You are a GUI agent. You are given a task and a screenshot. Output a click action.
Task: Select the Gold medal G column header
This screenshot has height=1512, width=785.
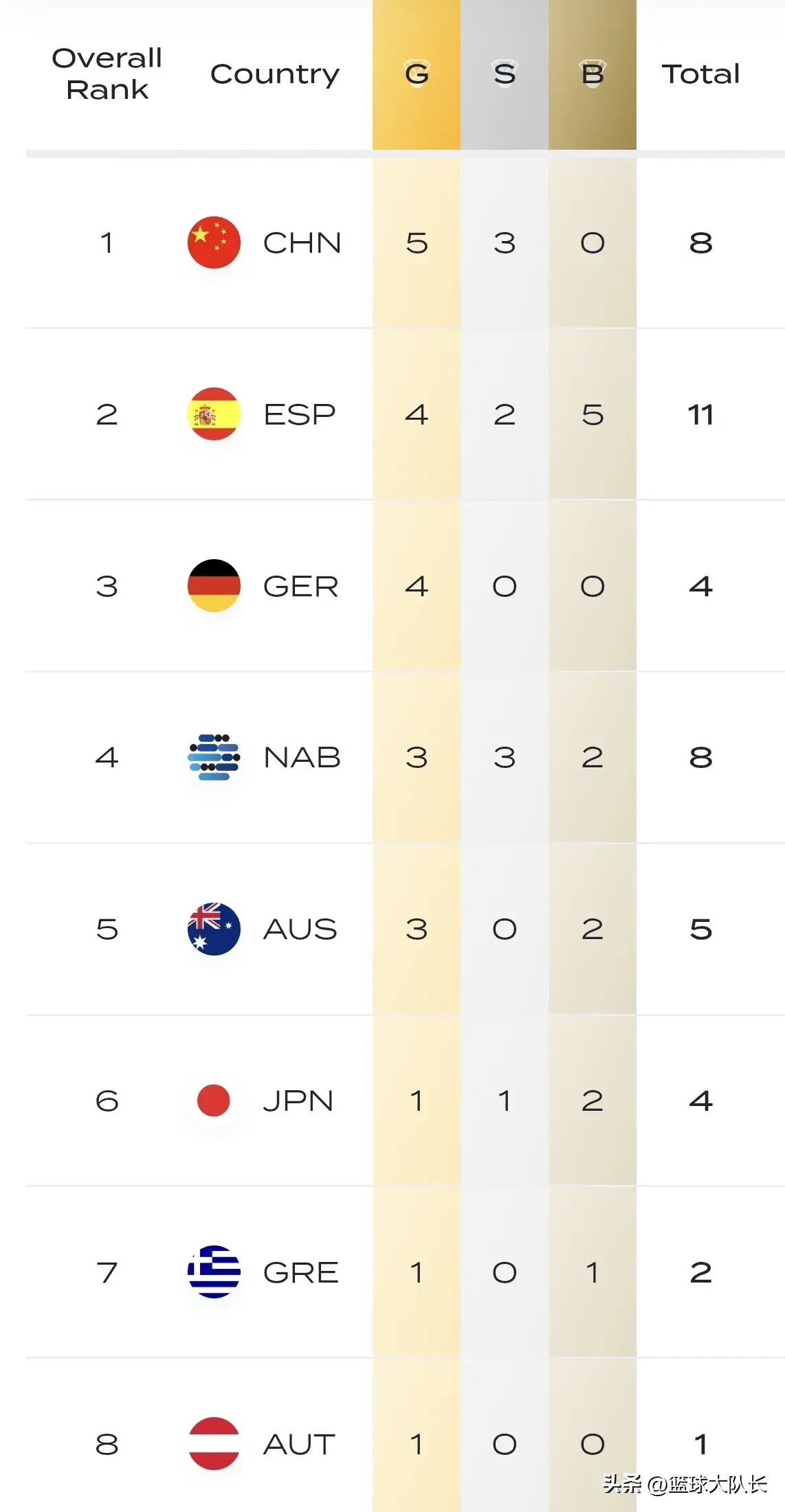(x=417, y=74)
